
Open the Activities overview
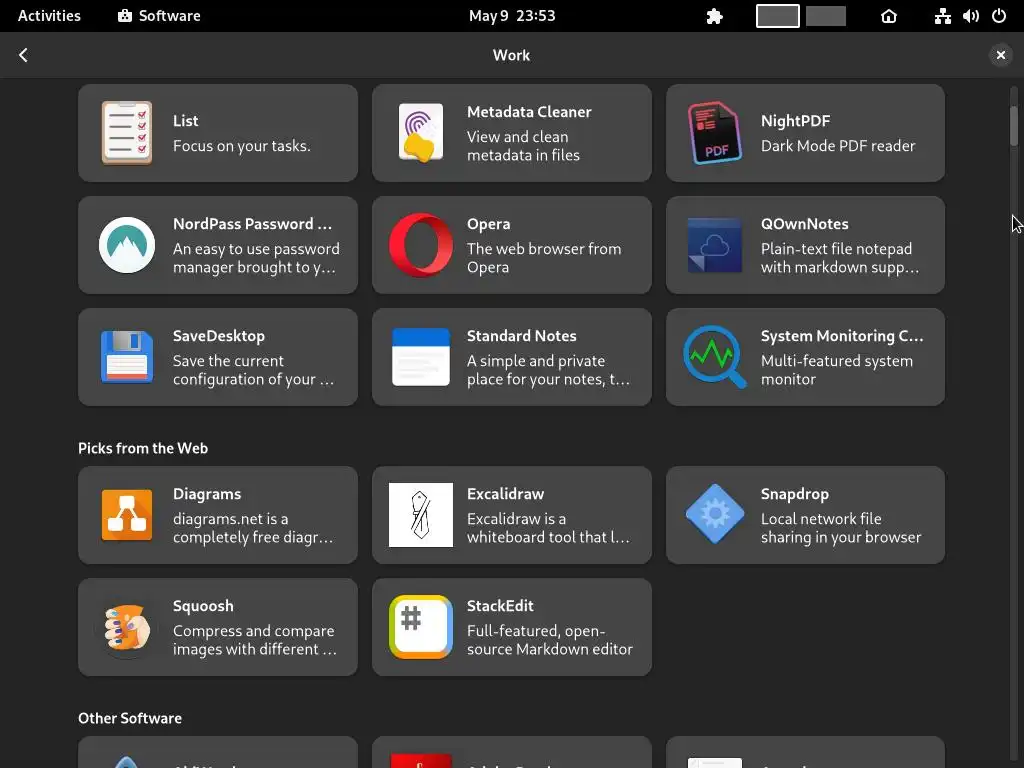[x=49, y=16]
